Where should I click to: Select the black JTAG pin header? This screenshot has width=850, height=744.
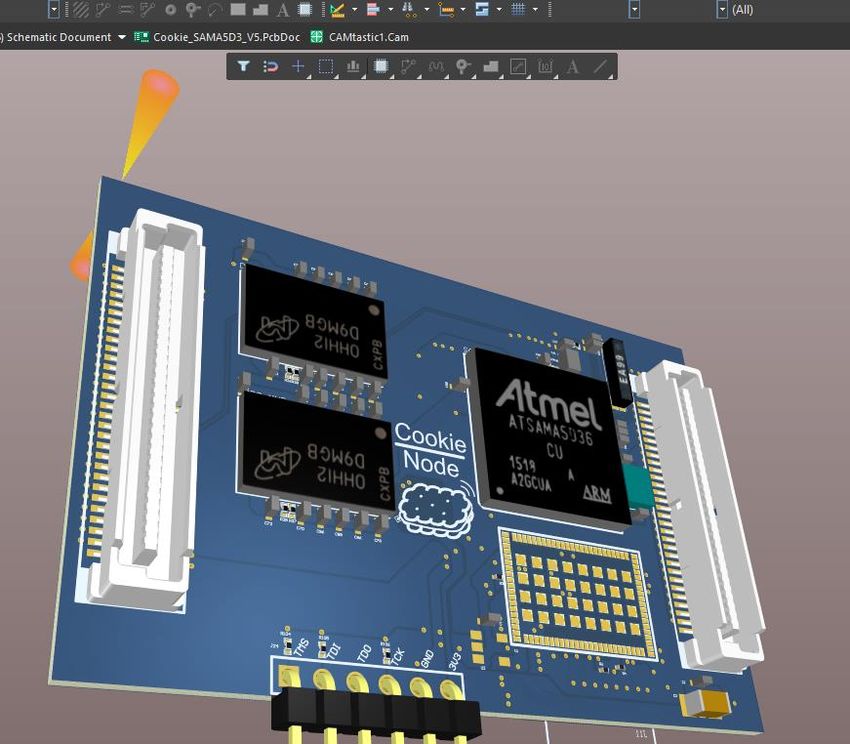[375, 713]
